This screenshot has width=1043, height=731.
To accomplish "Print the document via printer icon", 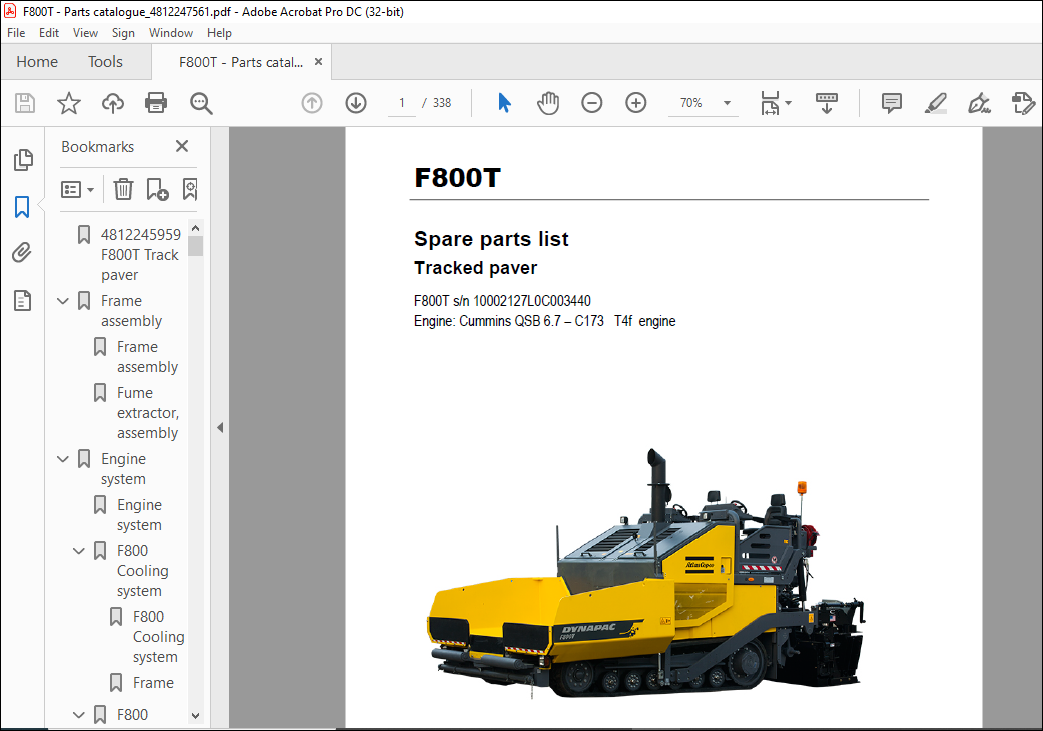I will point(156,103).
